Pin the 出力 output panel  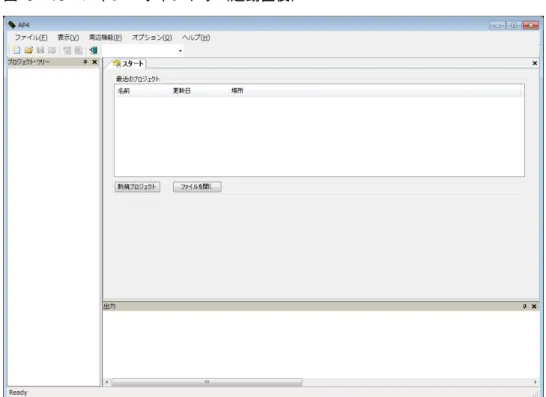pos(524,306)
